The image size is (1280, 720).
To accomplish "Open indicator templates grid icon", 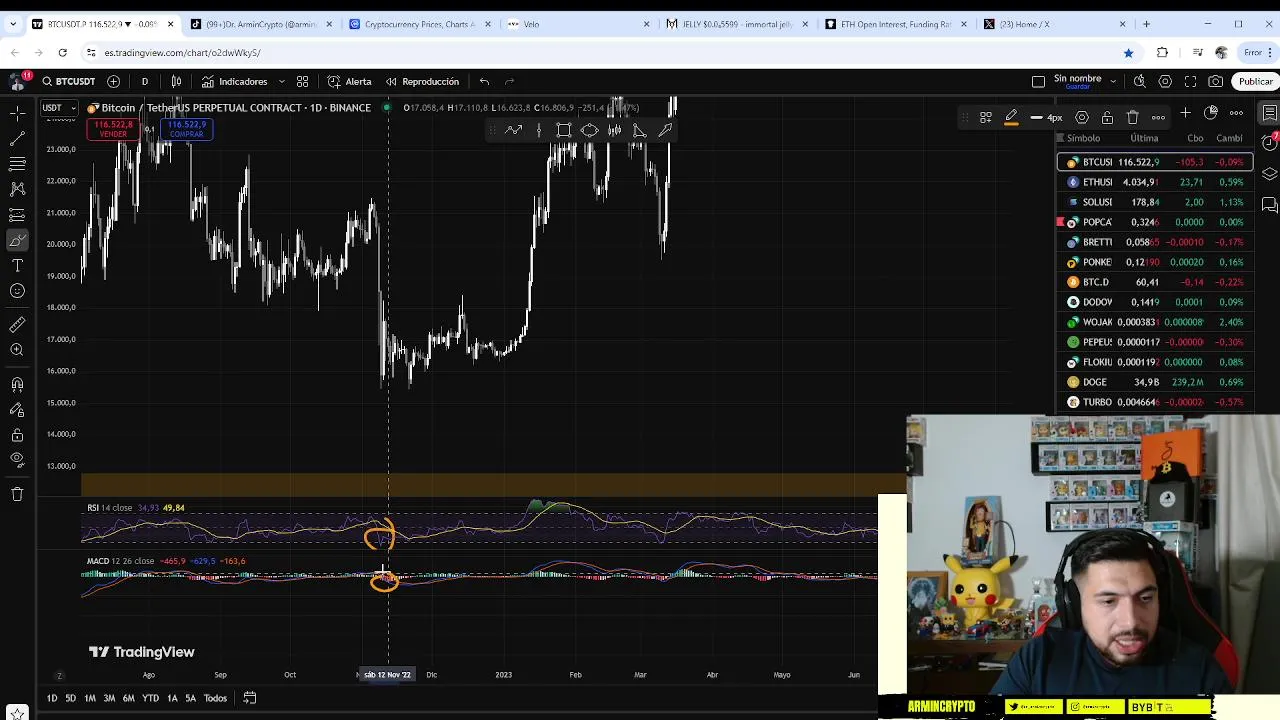I will [302, 81].
